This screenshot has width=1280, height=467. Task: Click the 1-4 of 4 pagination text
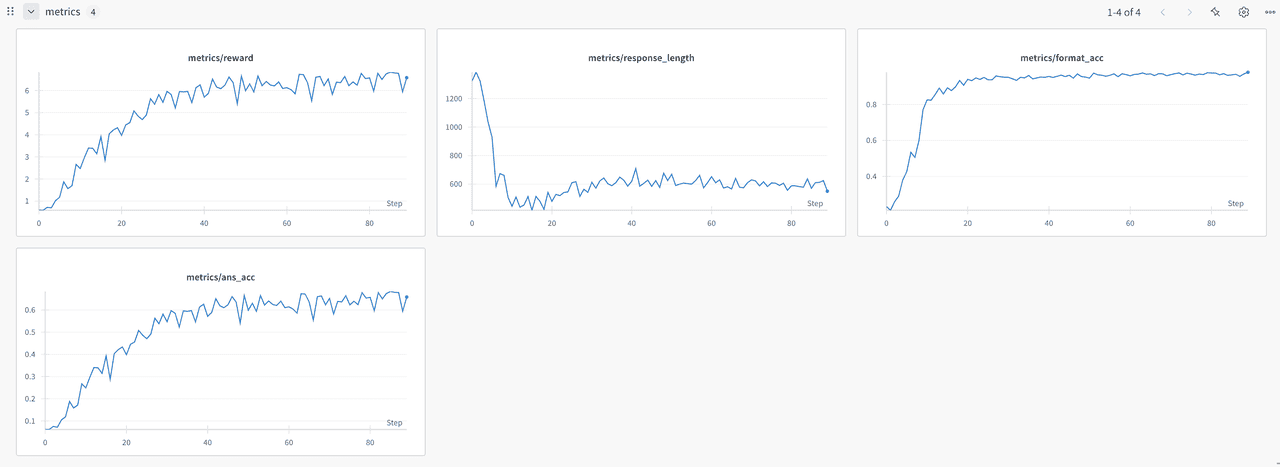tap(1123, 12)
